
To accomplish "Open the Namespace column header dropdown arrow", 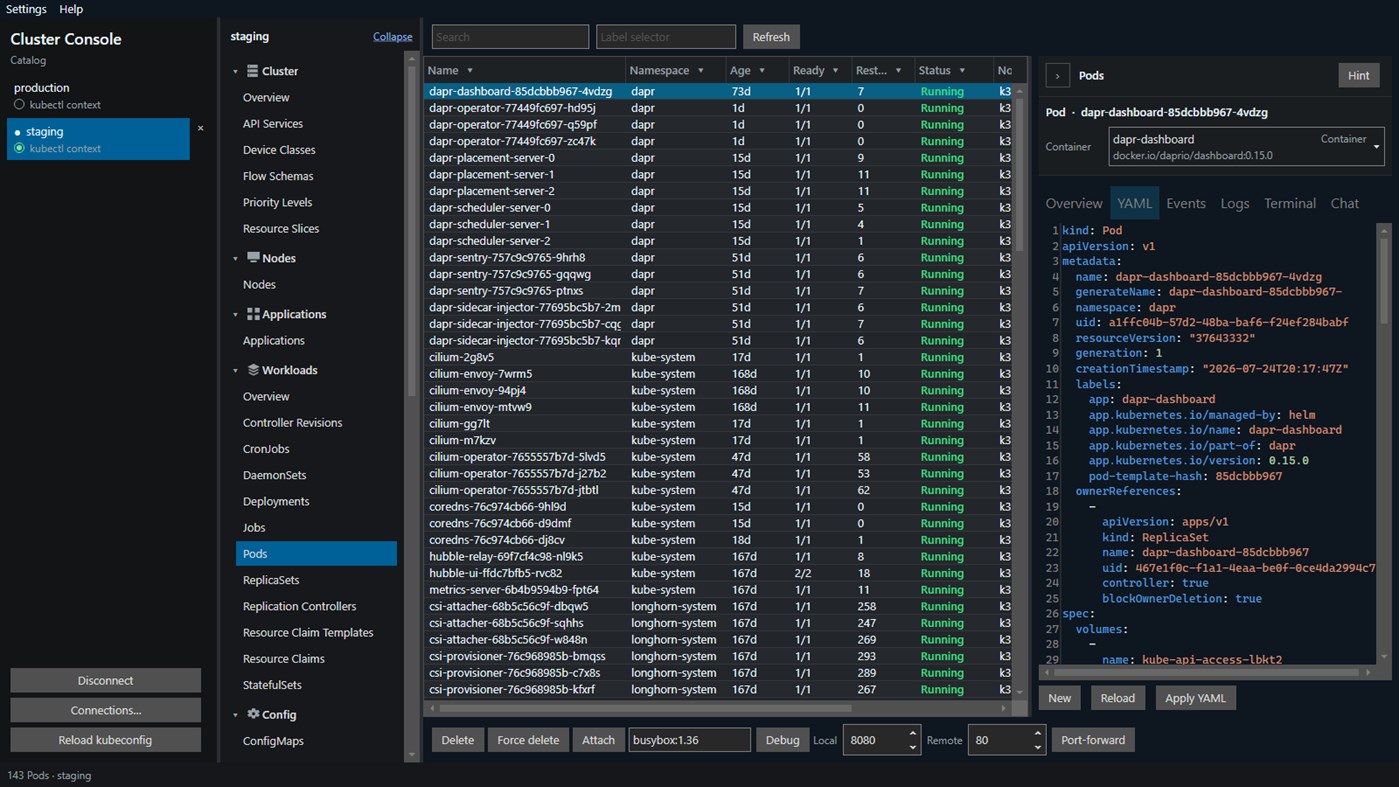I will (700, 71).
